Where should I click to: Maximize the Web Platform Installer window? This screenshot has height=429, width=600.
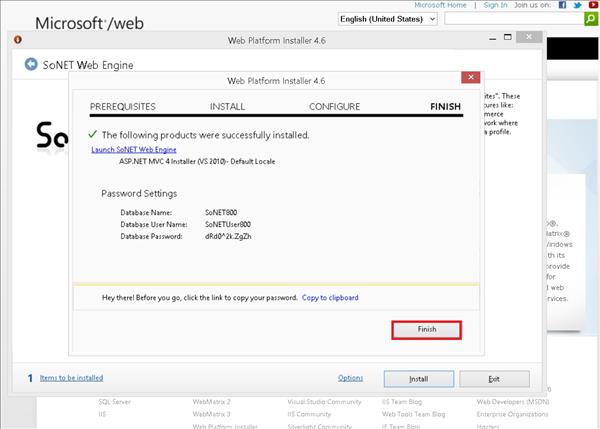pyautogui.click(x=507, y=37)
